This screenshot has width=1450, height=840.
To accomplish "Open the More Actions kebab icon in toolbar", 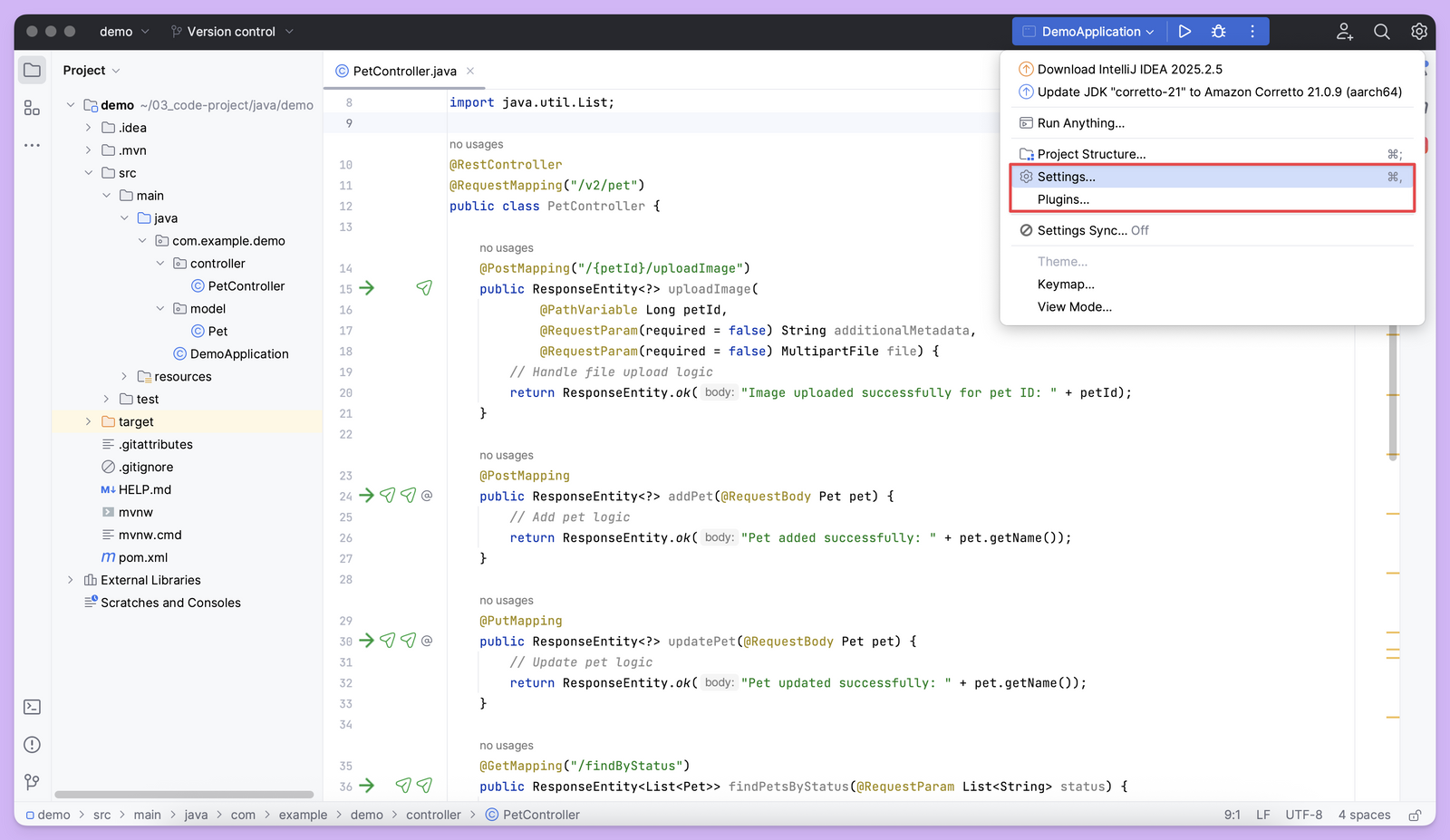I will [x=1252, y=31].
